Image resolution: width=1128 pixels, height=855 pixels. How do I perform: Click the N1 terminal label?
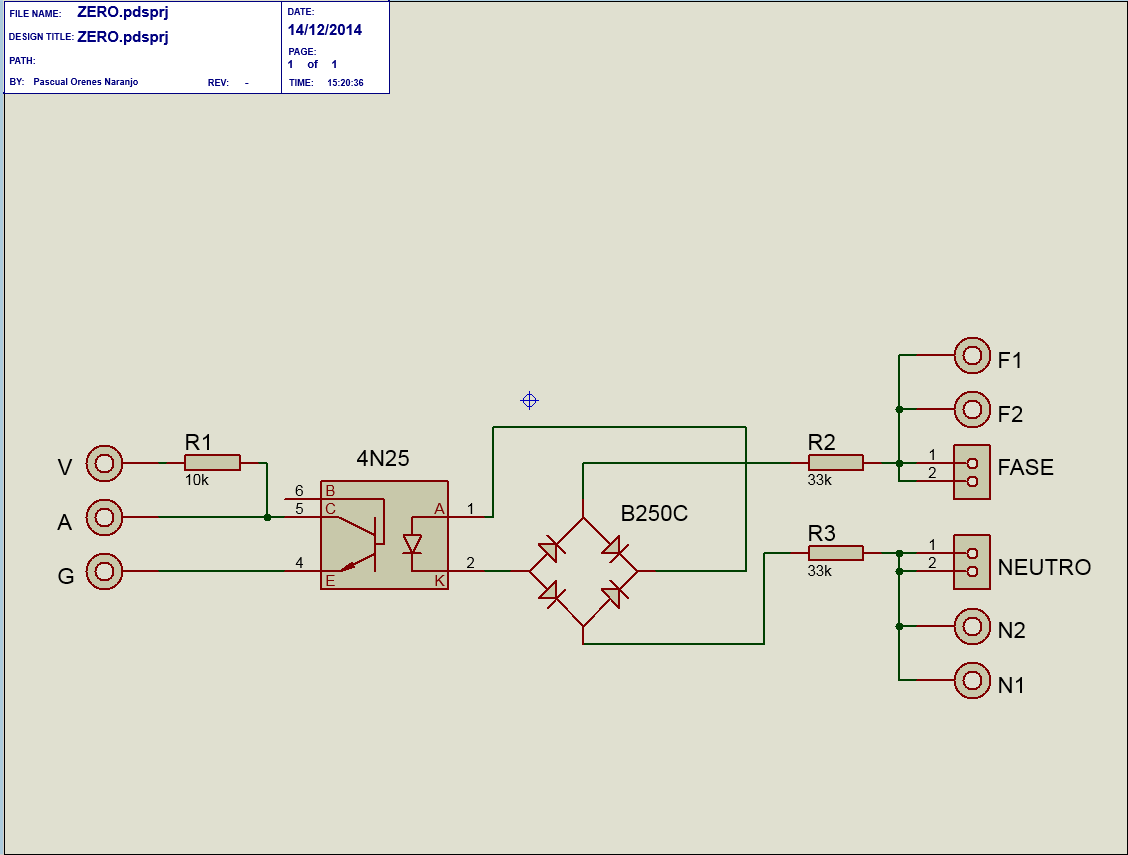pos(1011,685)
